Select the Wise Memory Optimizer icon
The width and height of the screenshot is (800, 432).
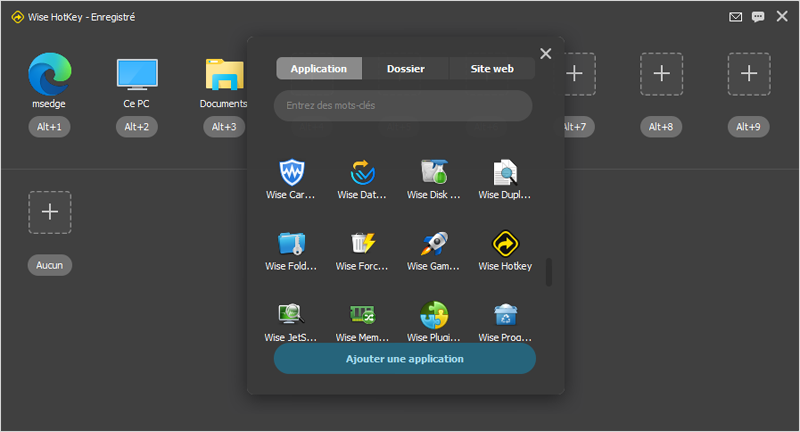pyautogui.click(x=362, y=315)
